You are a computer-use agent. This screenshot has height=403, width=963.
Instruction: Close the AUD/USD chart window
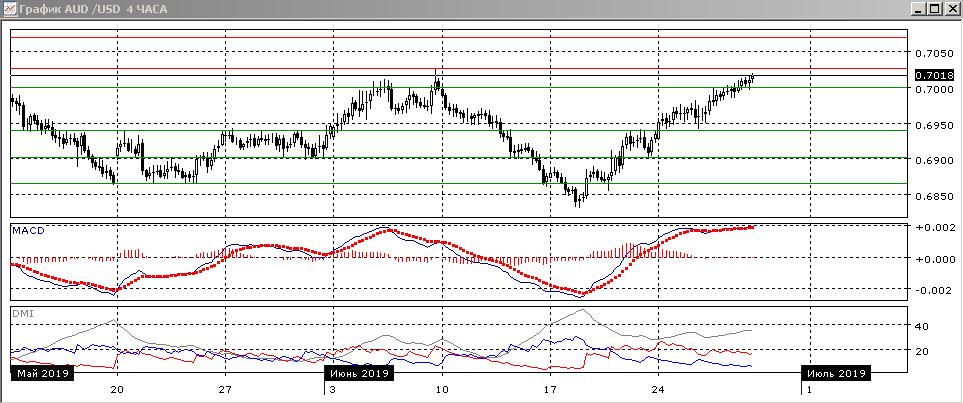pyautogui.click(x=951, y=9)
